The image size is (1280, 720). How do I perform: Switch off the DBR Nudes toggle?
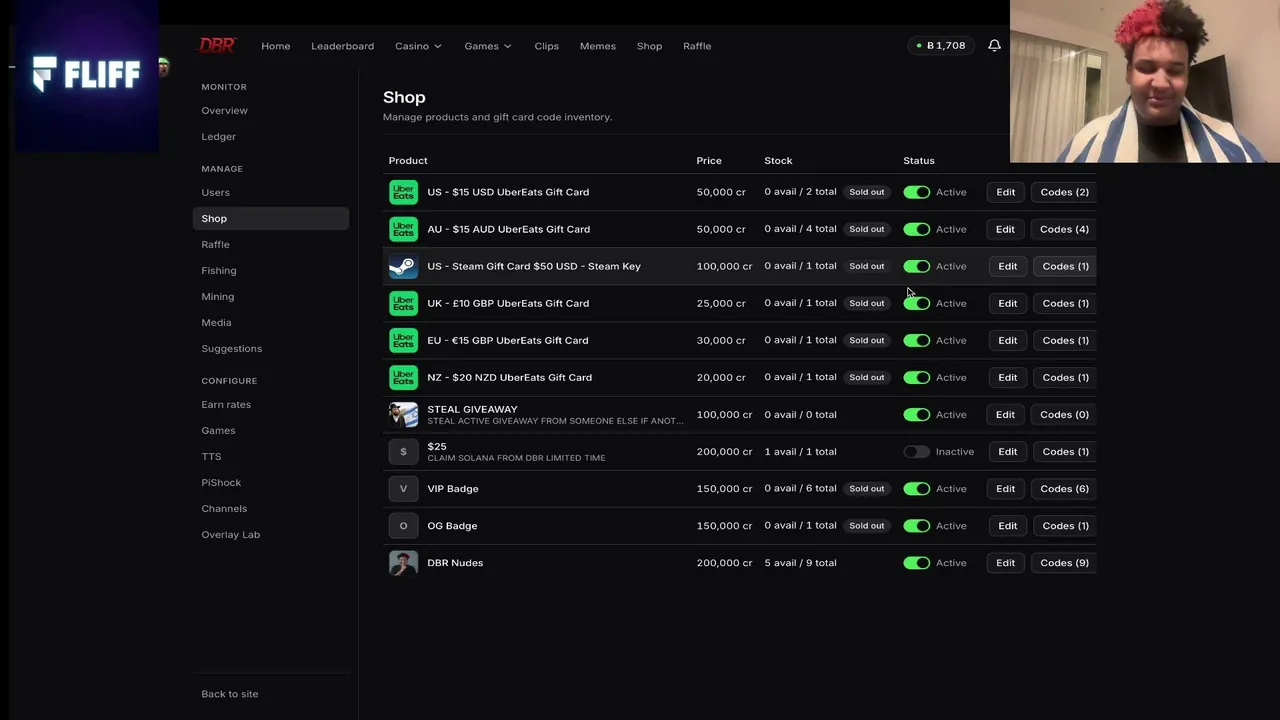(916, 562)
